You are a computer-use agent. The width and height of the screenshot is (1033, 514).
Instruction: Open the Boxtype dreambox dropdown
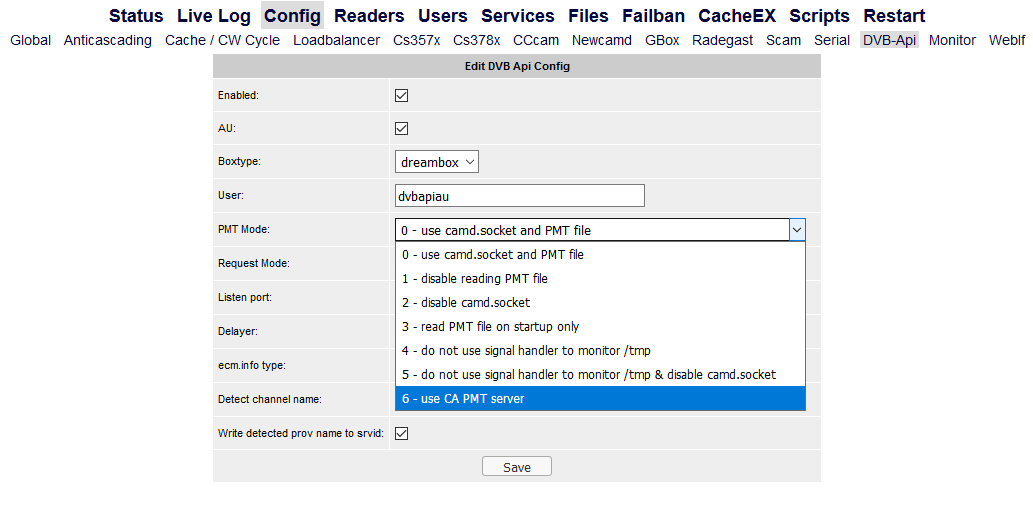(437, 162)
